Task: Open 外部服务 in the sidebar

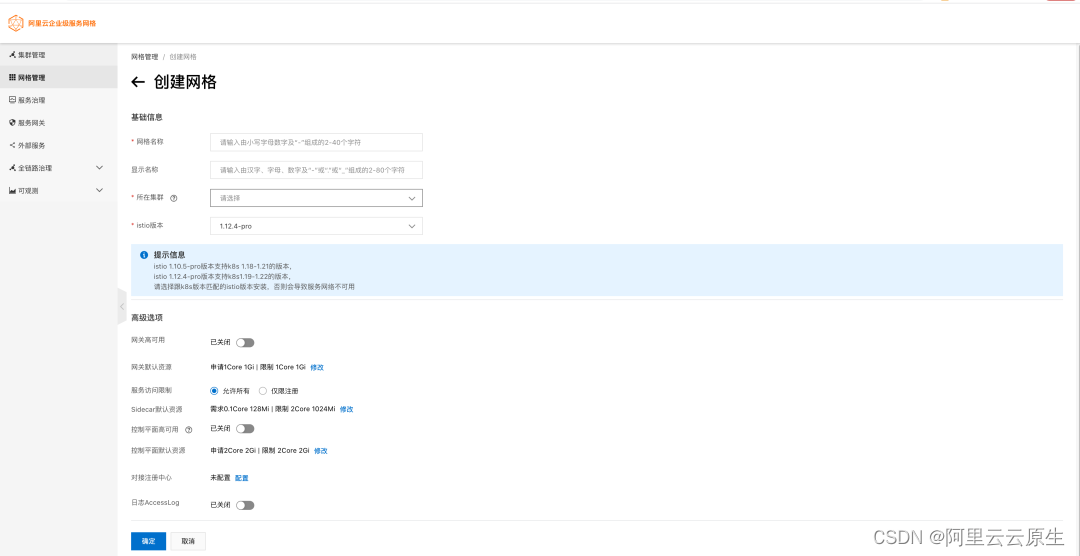Action: (59, 145)
